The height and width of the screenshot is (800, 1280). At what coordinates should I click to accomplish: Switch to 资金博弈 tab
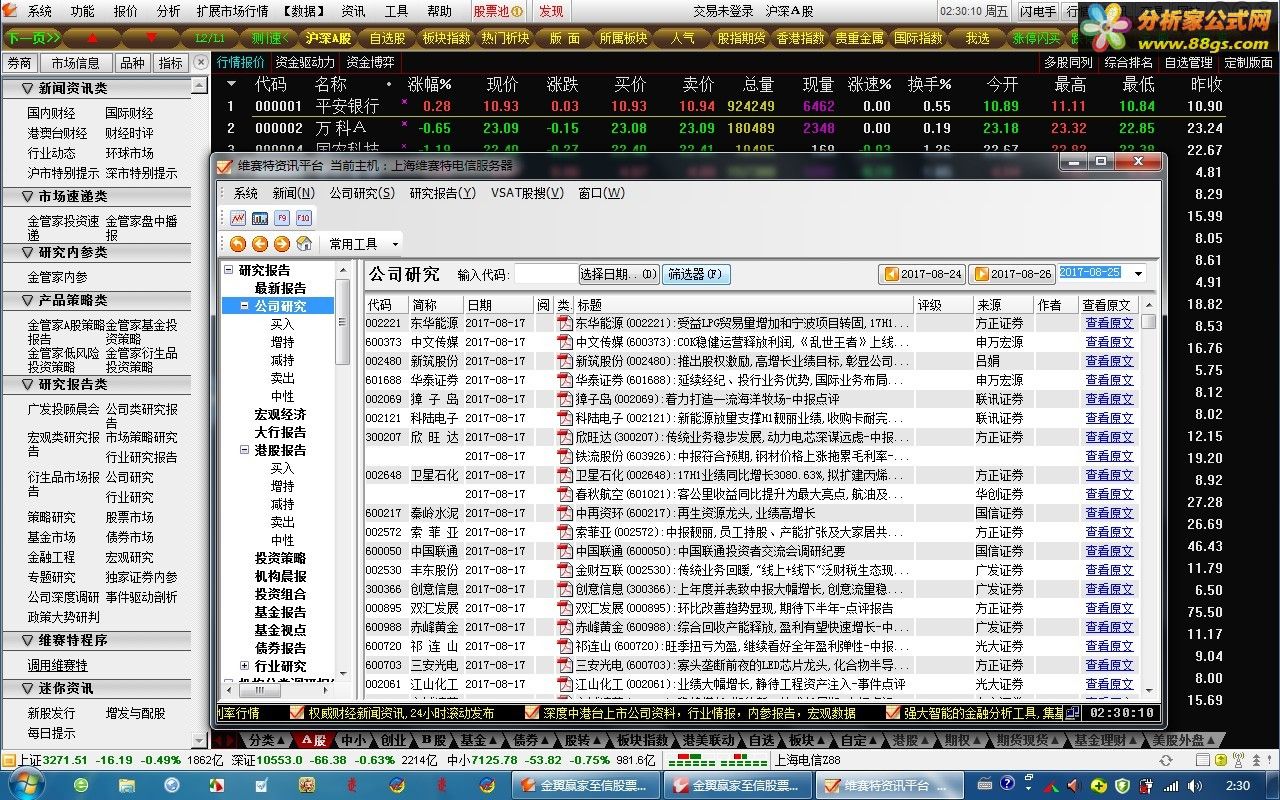pyautogui.click(x=370, y=62)
